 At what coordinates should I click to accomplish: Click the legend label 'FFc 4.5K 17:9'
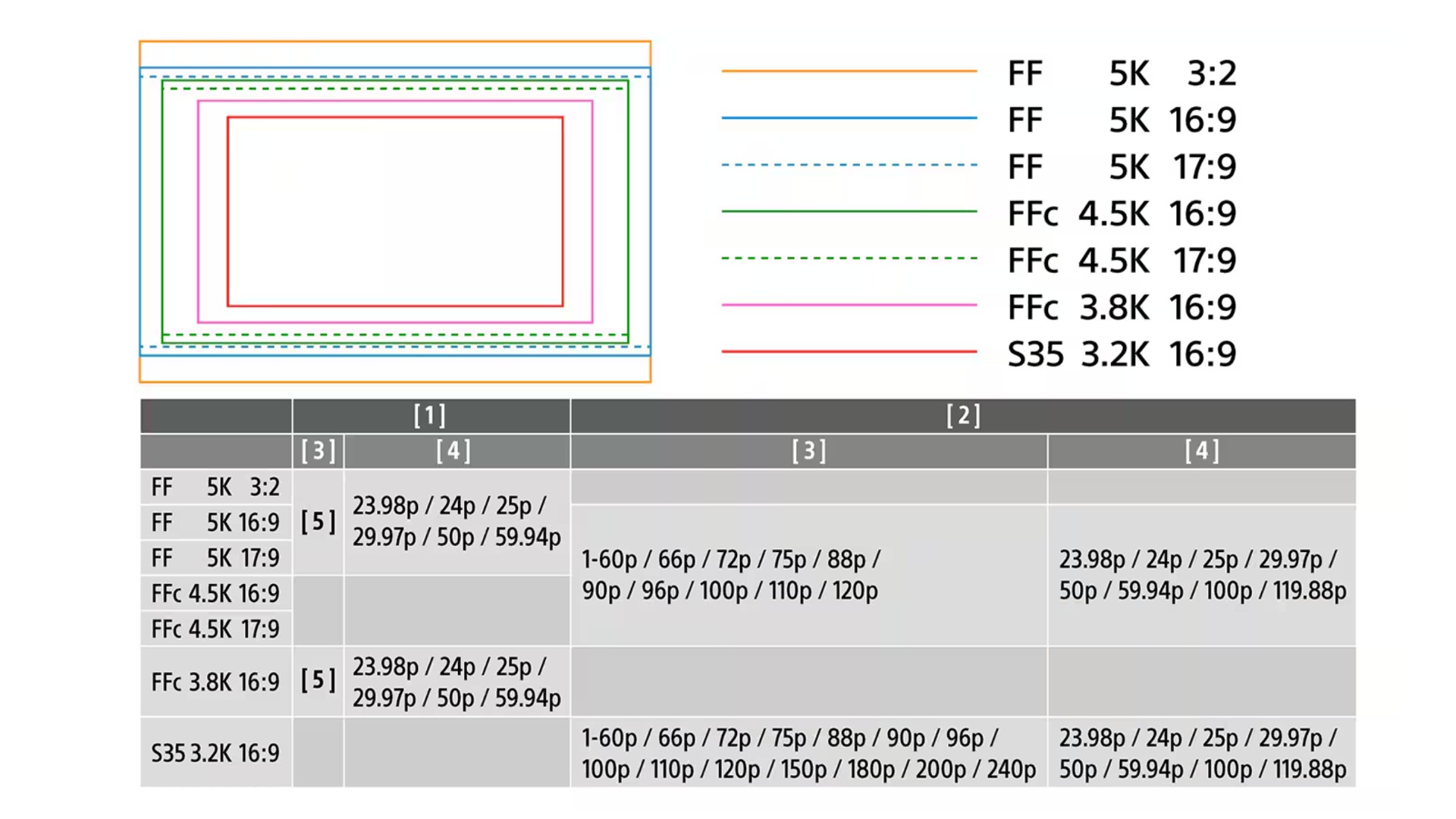pyautogui.click(x=1122, y=261)
